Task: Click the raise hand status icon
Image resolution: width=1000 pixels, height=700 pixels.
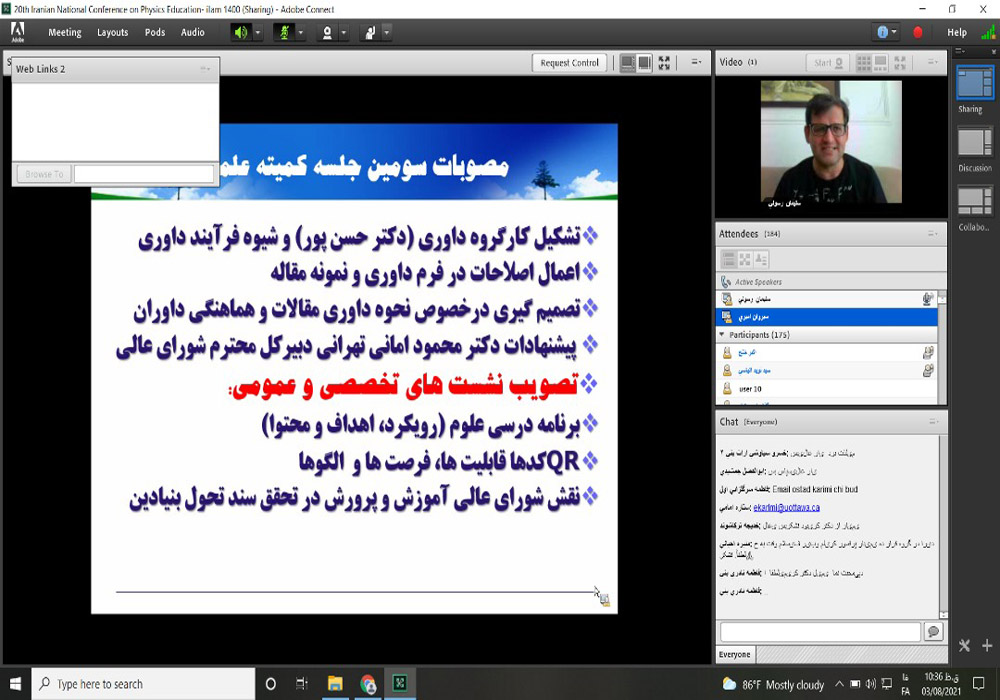Action: click(x=369, y=32)
